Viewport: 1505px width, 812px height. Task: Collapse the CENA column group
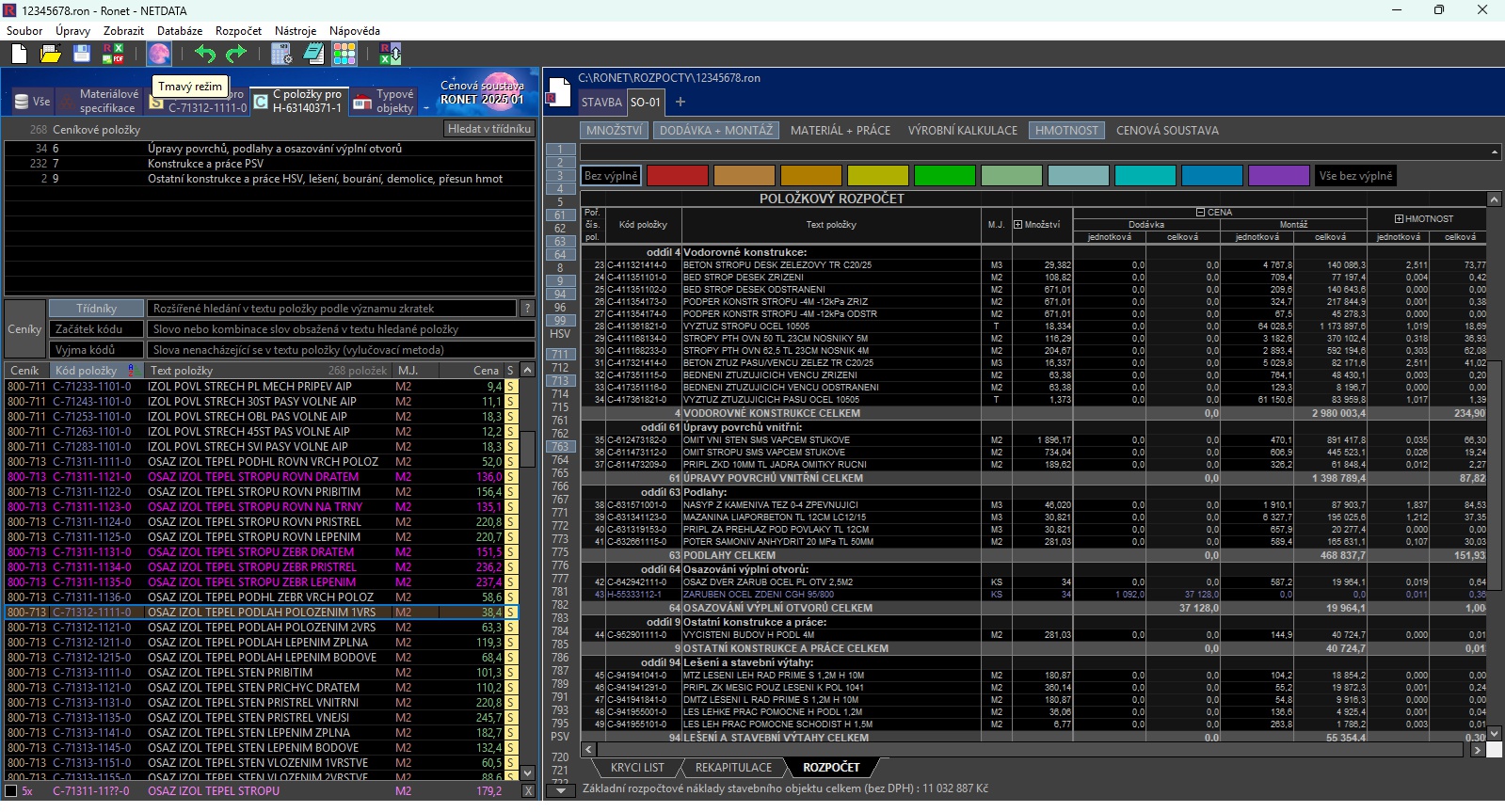click(x=1200, y=213)
